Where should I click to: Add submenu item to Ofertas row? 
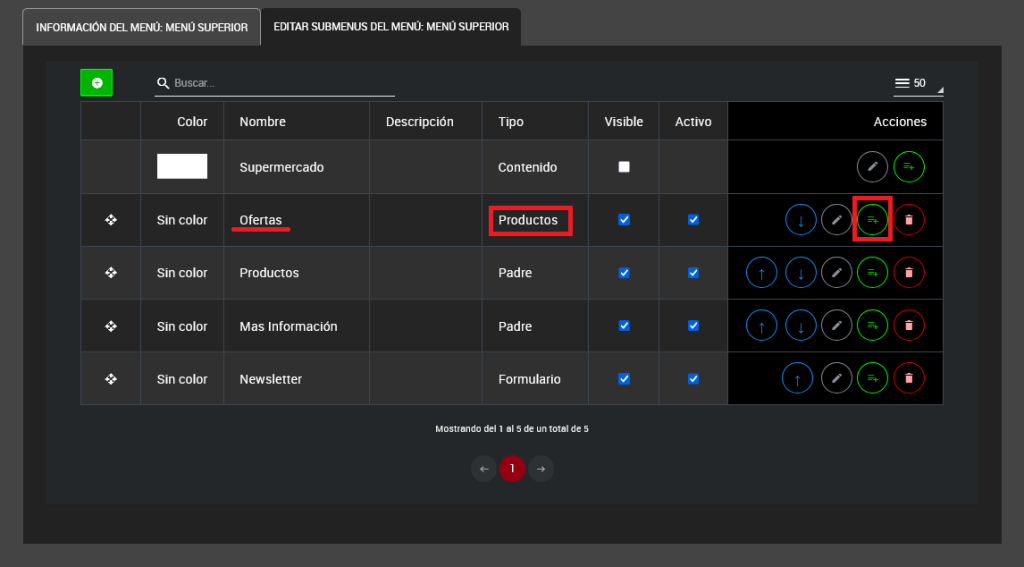873,220
